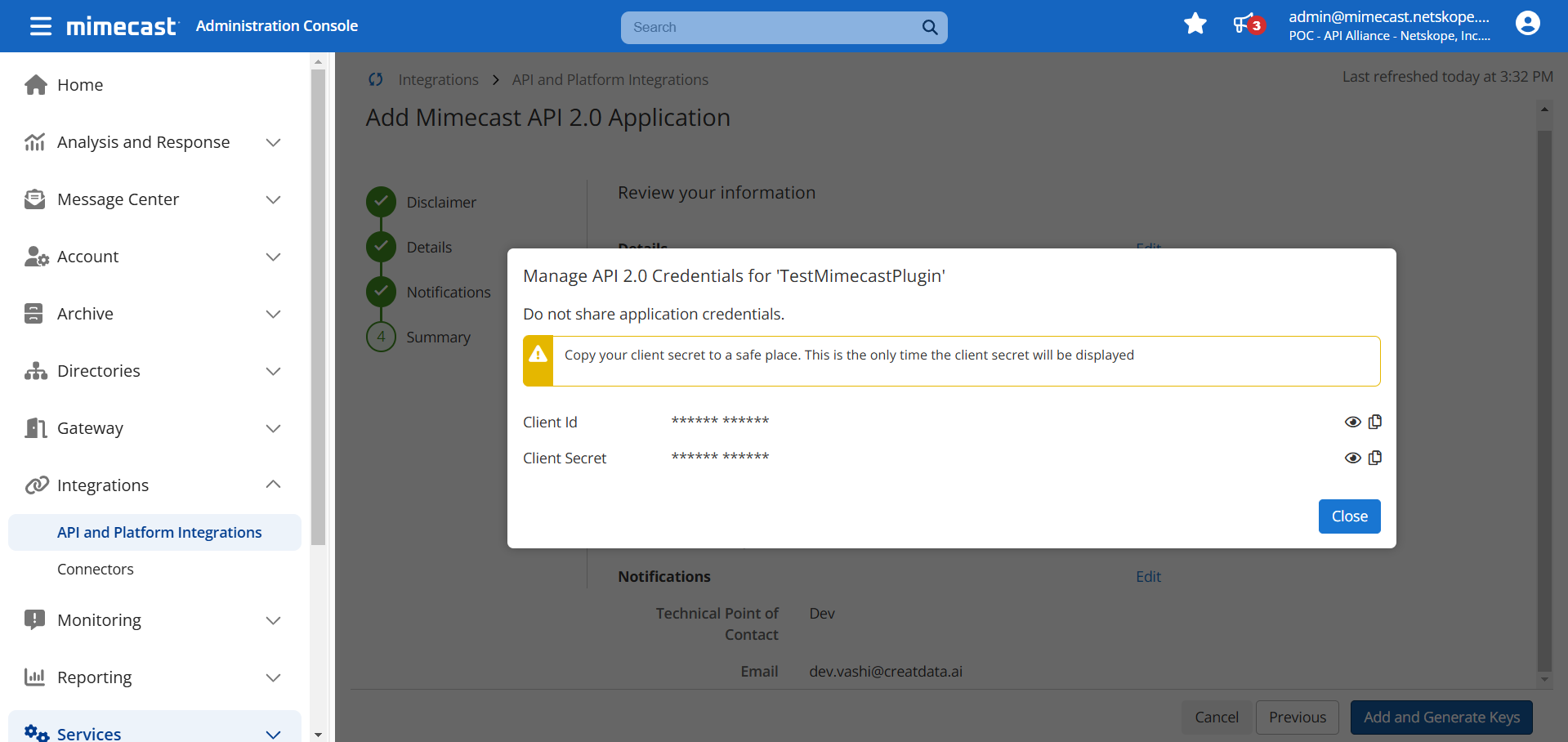
Task: Click the Directories hierarchy icon
Action: (x=36, y=371)
